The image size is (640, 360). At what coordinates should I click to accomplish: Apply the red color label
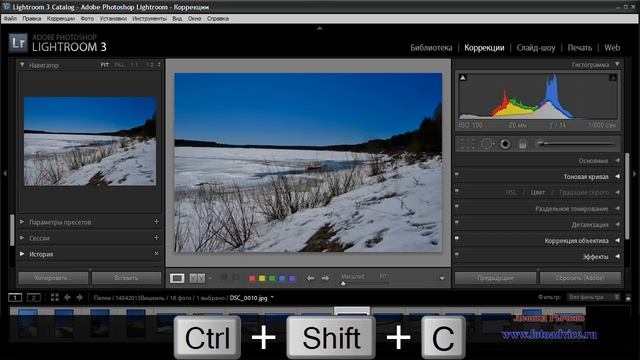tap(252, 278)
